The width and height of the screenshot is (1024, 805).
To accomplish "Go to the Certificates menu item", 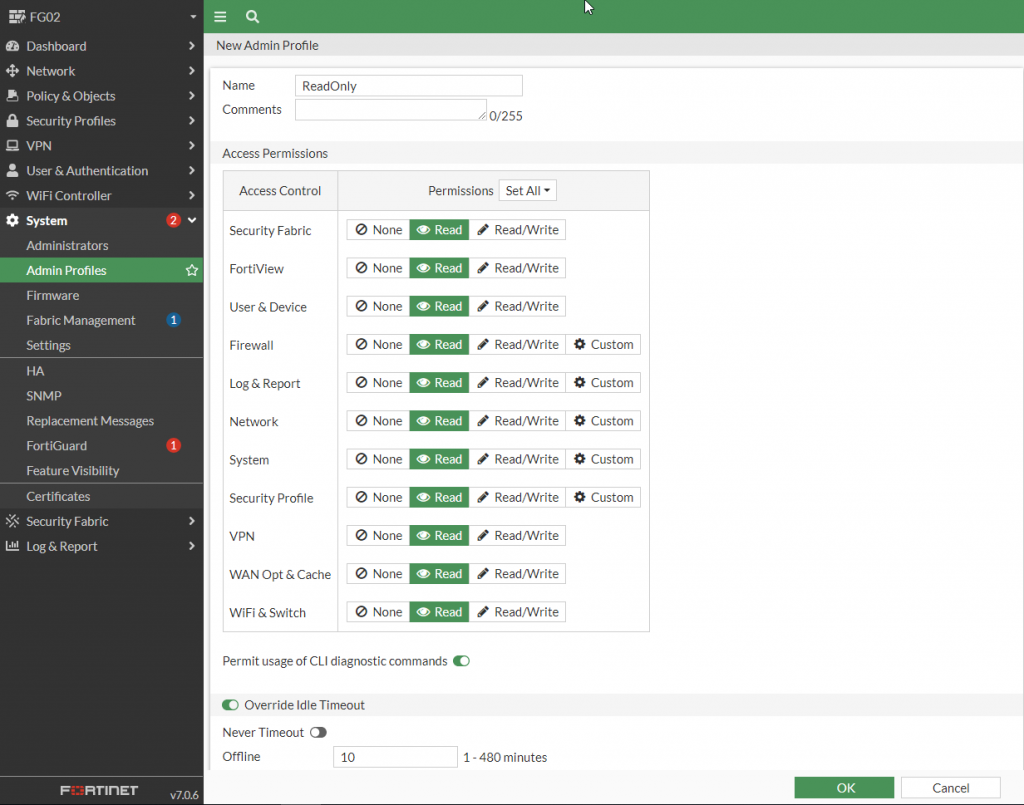I will pos(58,497).
